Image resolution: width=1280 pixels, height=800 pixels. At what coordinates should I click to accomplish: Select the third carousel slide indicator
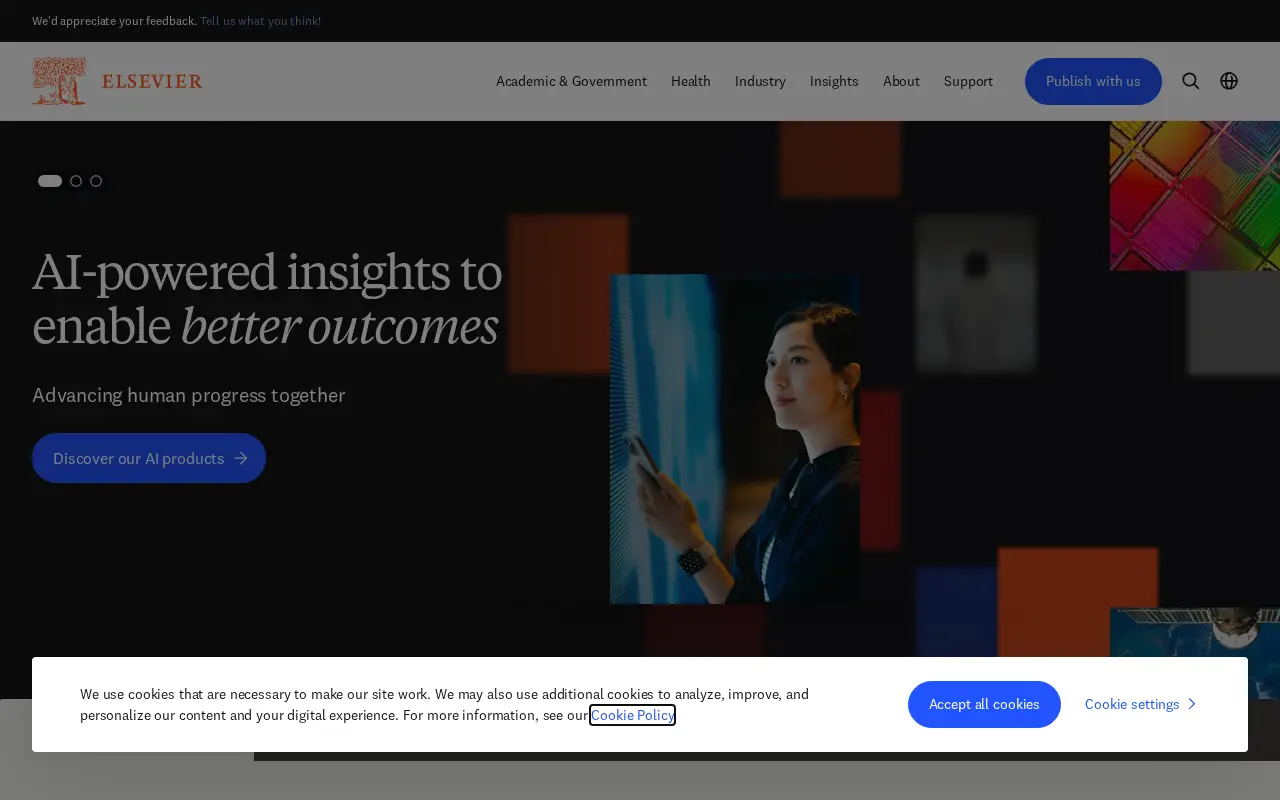coord(96,181)
